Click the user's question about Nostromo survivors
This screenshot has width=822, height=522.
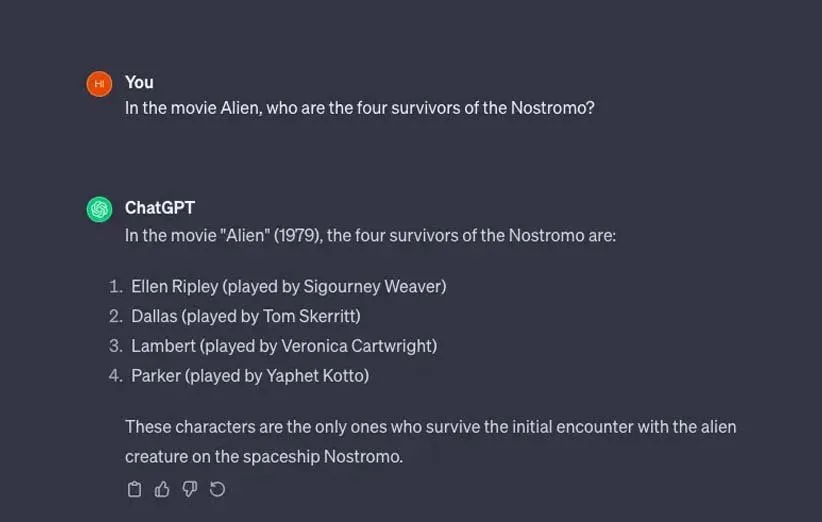point(359,107)
